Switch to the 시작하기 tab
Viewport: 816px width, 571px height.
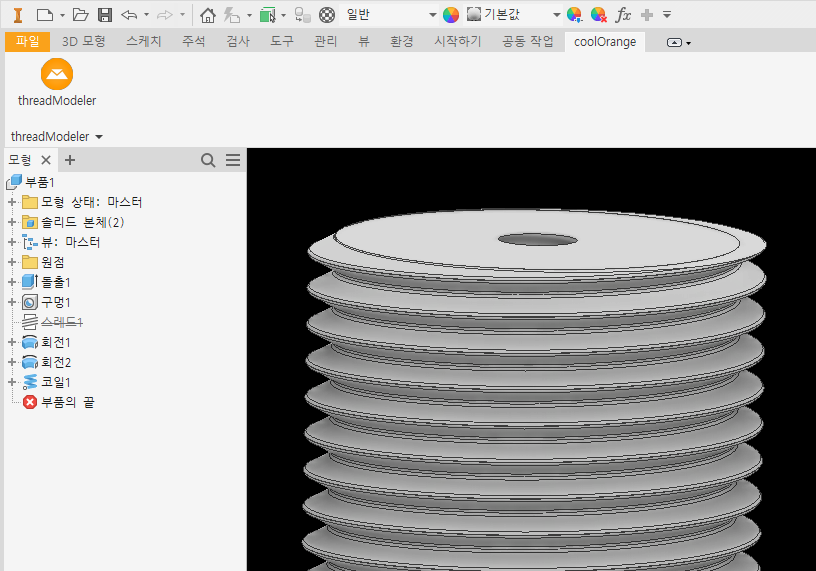tap(458, 42)
